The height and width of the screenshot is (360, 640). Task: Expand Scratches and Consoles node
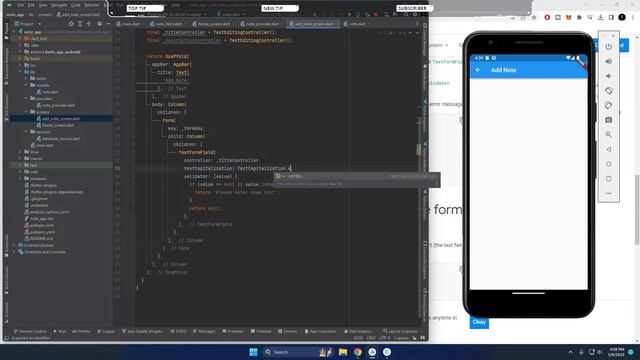tap(15, 252)
